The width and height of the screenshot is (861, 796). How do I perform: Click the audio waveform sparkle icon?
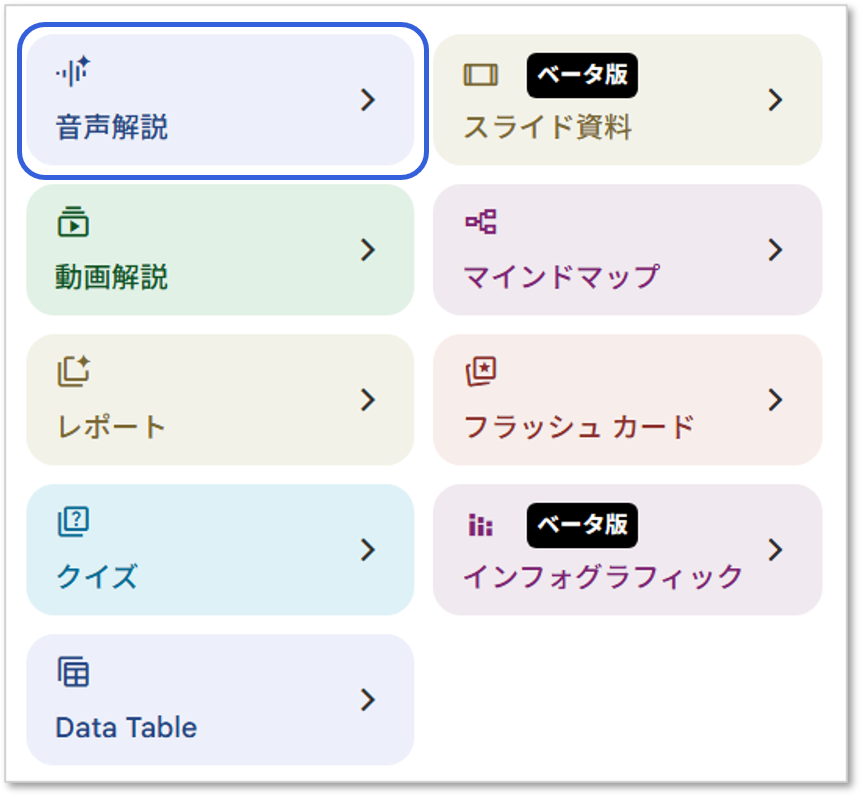72,71
